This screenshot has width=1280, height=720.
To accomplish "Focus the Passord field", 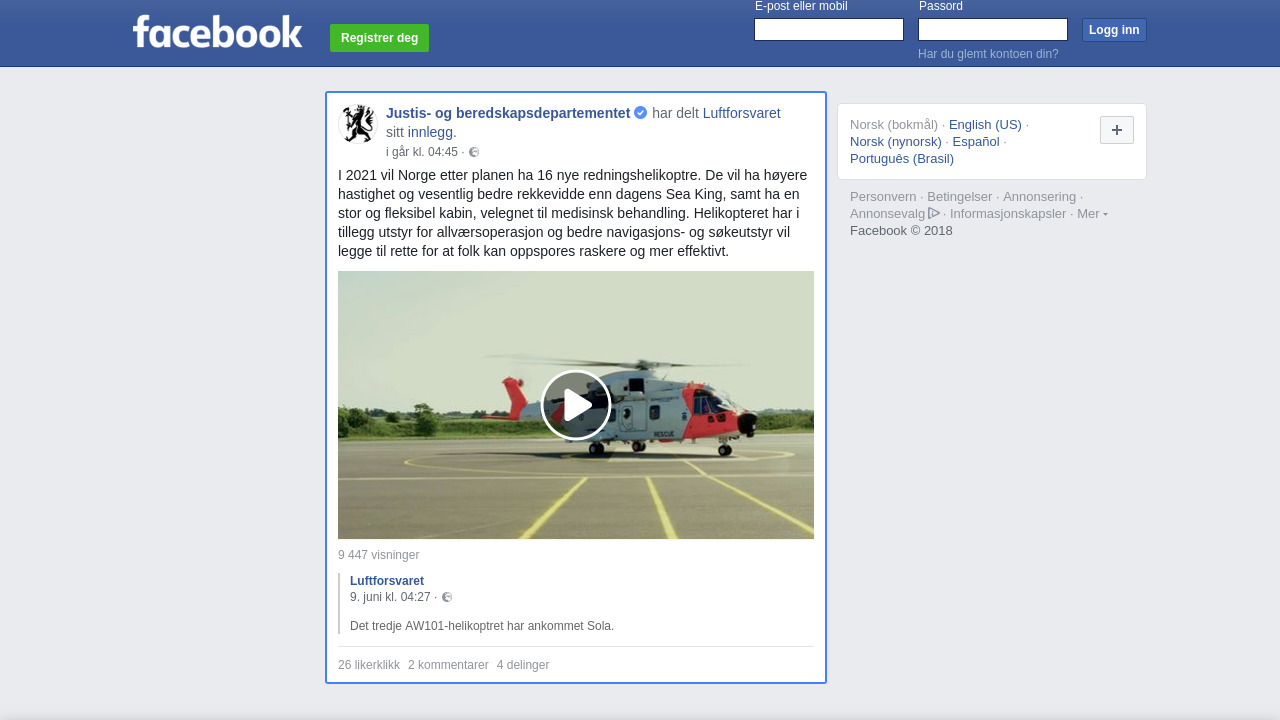I will [x=993, y=30].
